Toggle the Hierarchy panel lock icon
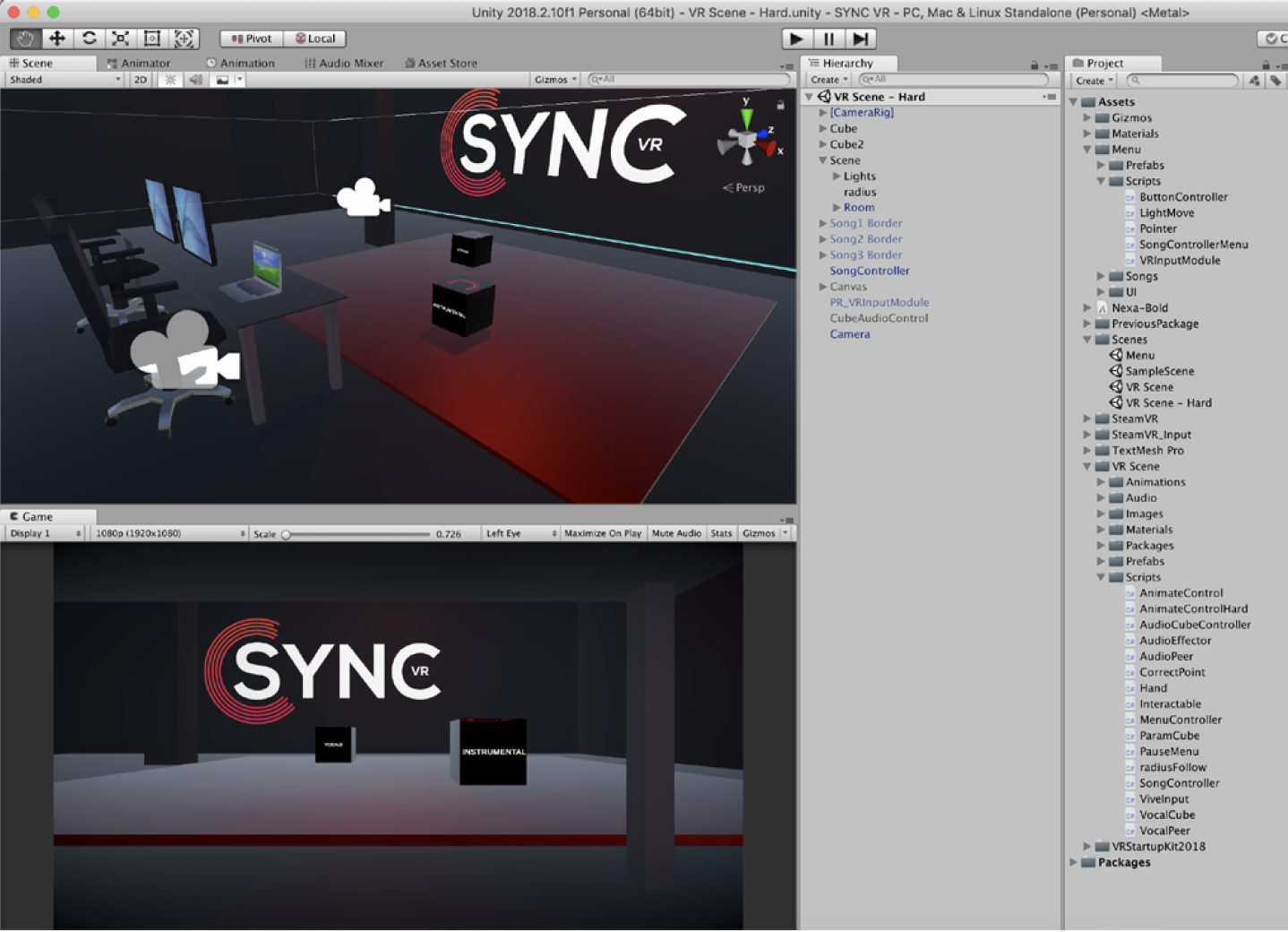The width and height of the screenshot is (1288, 932). tap(1035, 65)
